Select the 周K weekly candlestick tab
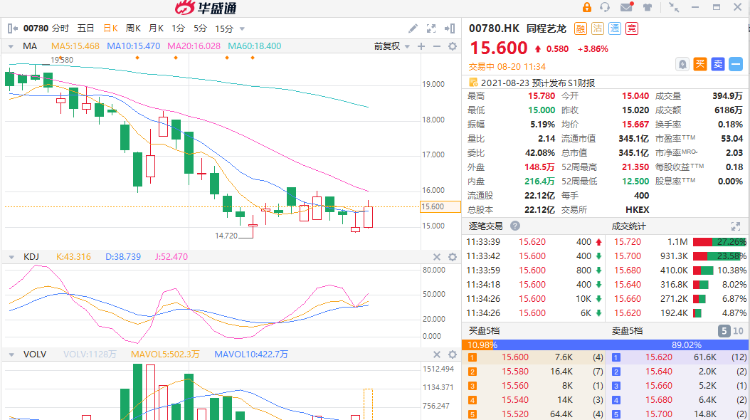This screenshot has height=420, width=750. pos(133,29)
